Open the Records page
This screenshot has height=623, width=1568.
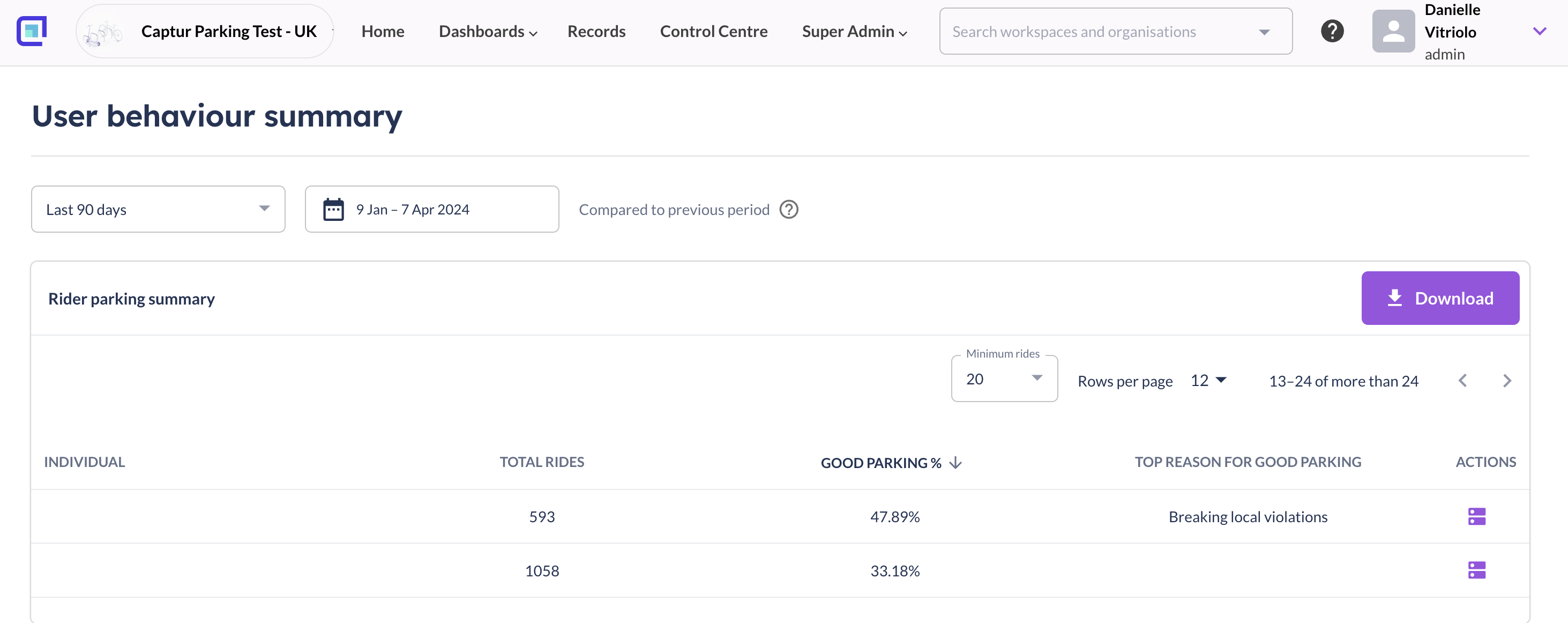pyautogui.click(x=596, y=31)
